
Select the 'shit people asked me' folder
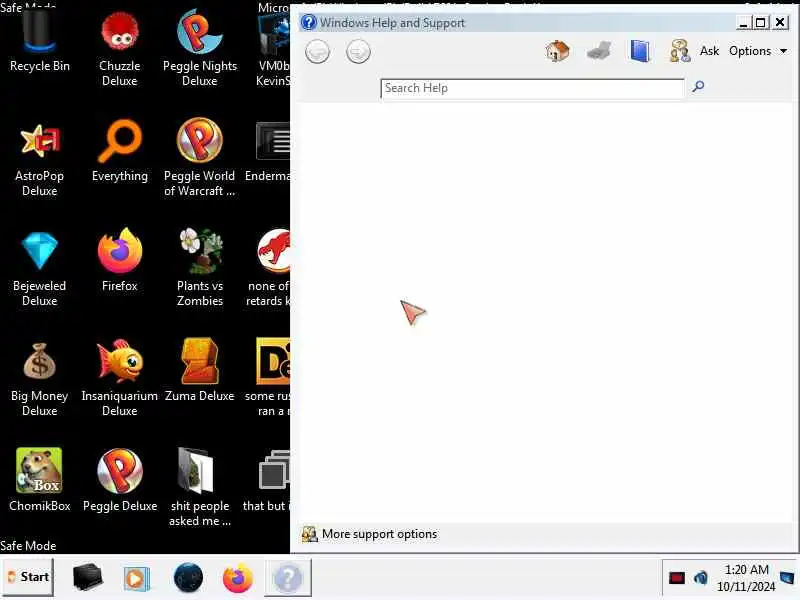(199, 488)
